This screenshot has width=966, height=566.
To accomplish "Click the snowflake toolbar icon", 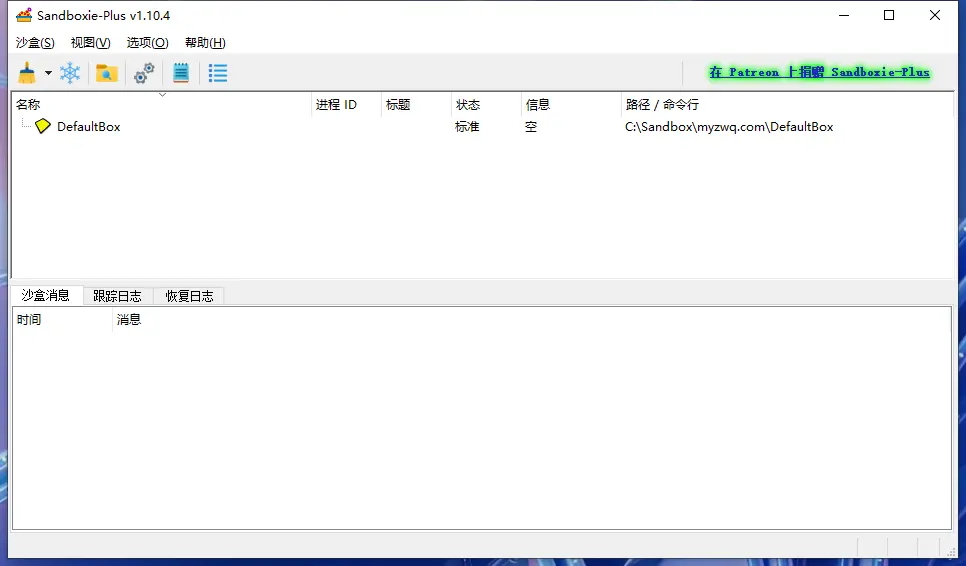I will coord(70,73).
